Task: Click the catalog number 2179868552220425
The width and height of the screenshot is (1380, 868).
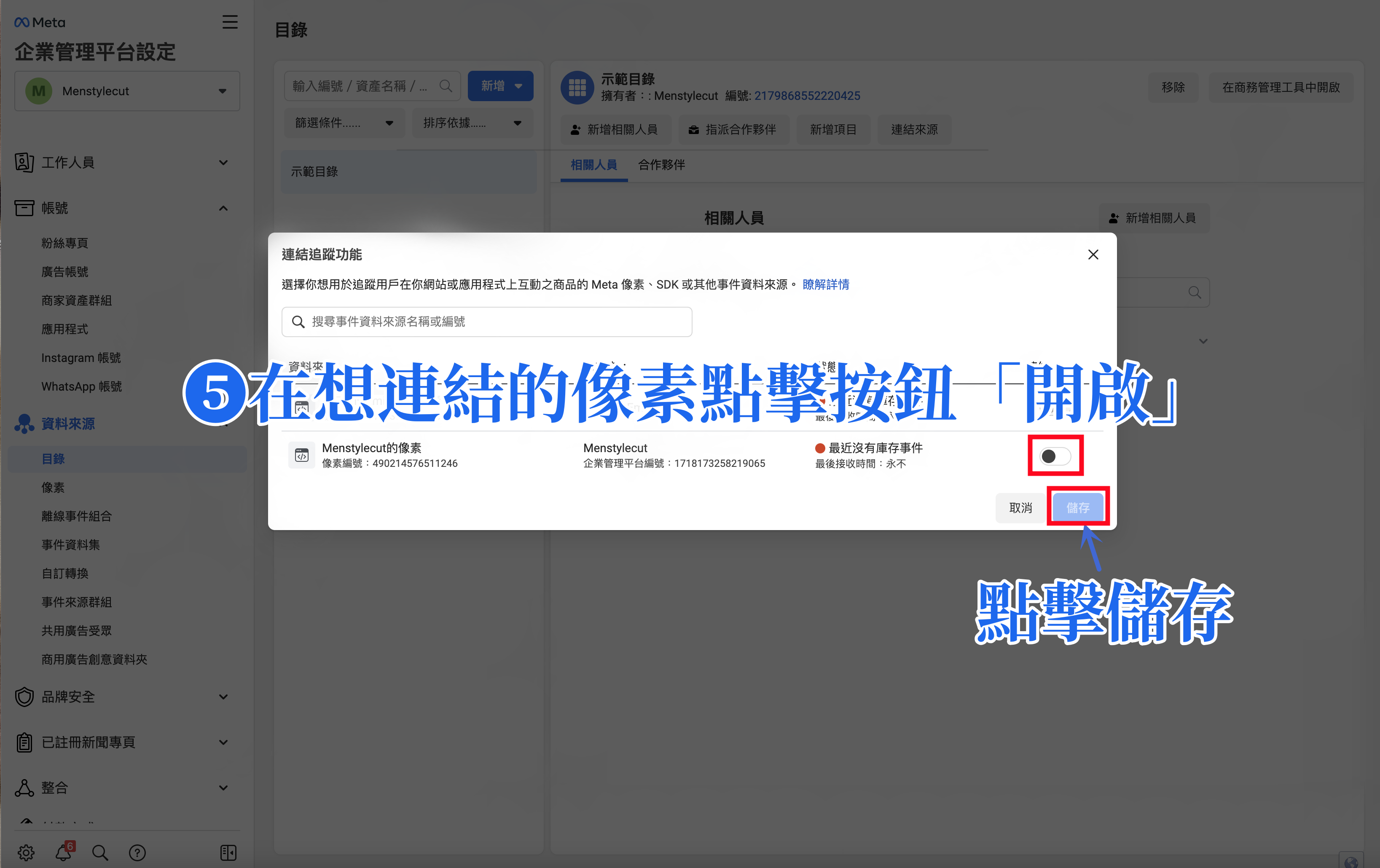Action: [807, 96]
